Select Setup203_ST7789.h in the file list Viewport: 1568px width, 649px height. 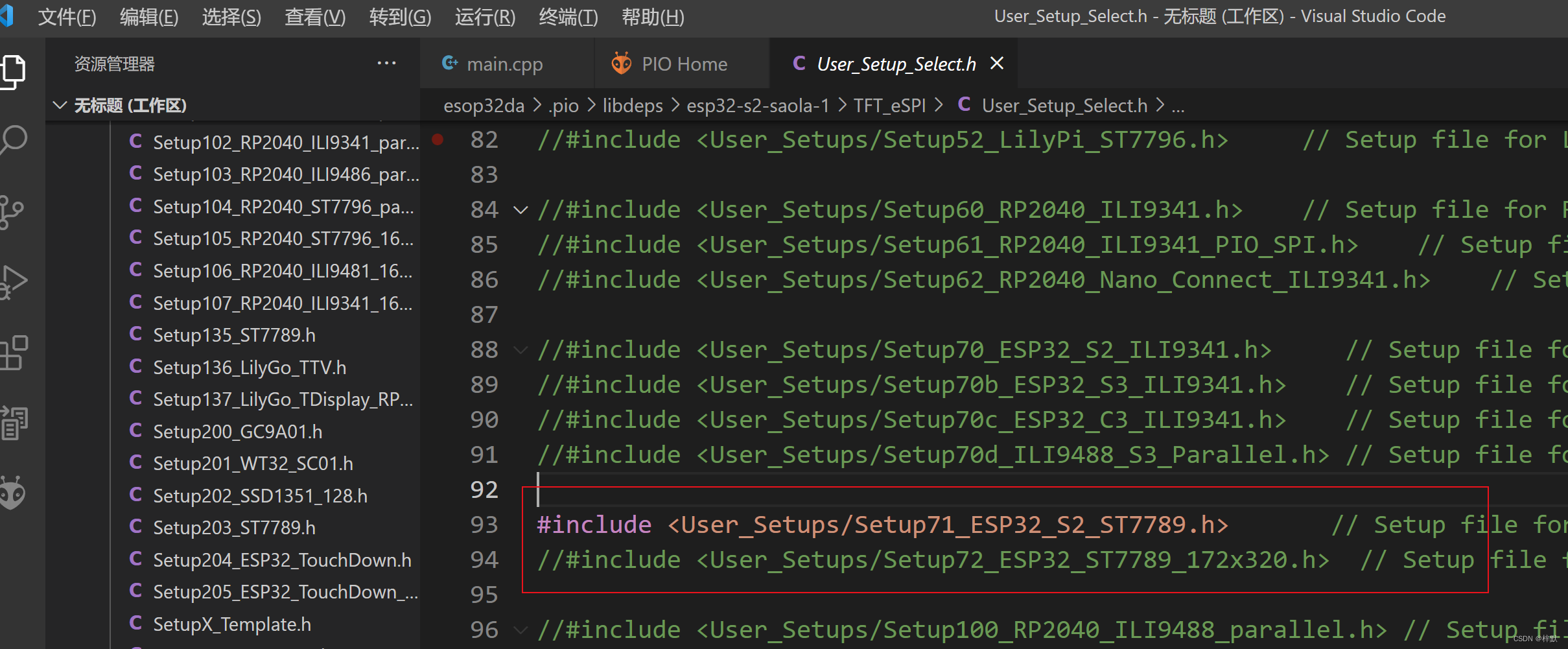click(x=233, y=527)
